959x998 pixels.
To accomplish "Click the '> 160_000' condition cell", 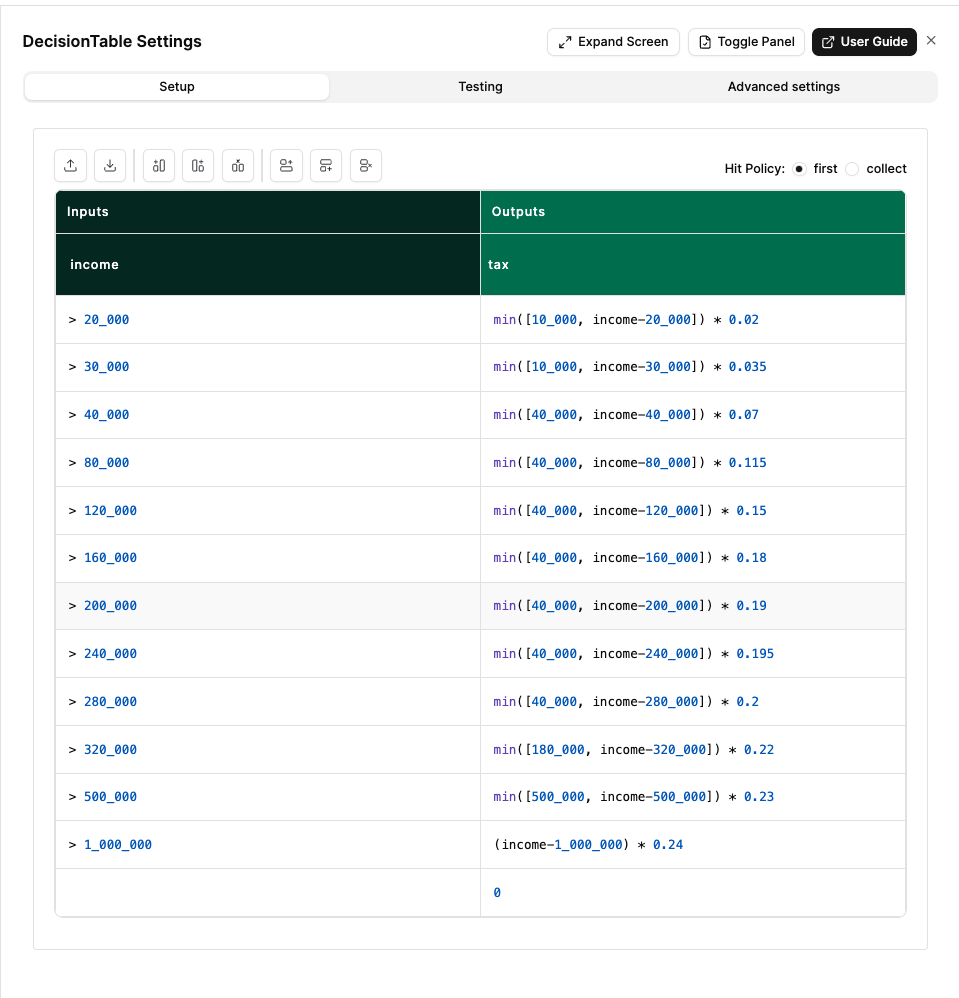I will (x=268, y=558).
